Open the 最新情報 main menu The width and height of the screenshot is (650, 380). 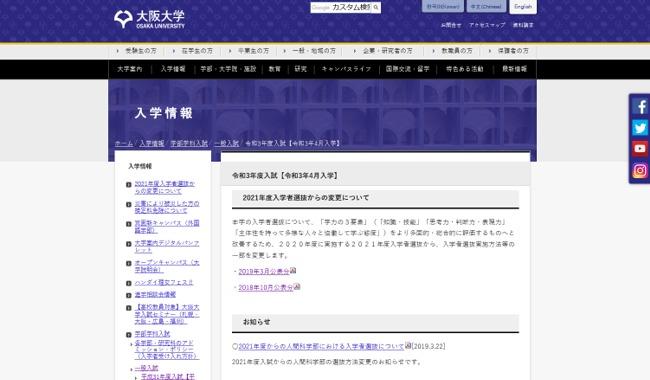coord(514,69)
